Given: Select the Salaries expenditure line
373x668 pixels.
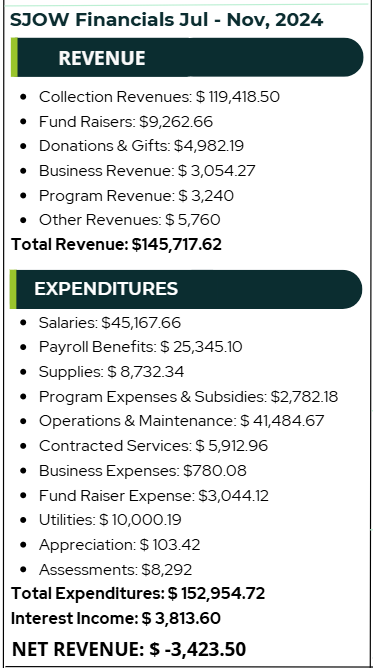Looking at the screenshot, I should pos(110,323).
